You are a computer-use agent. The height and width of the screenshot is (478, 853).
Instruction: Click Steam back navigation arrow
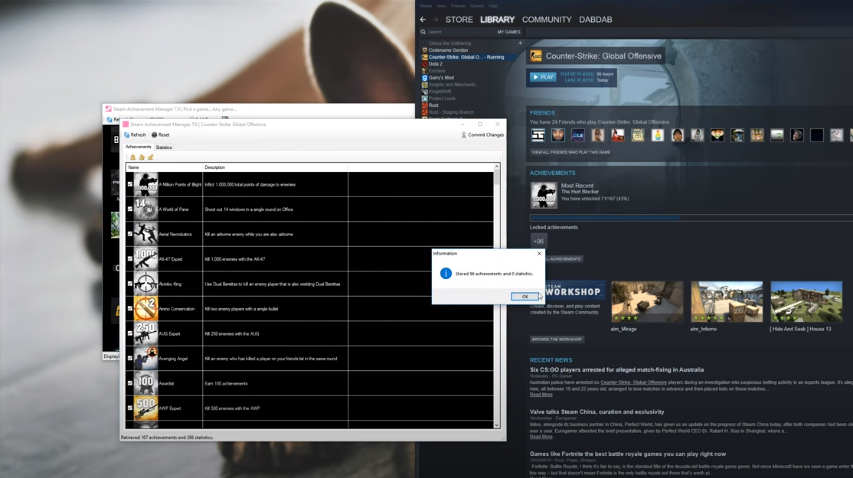pos(423,20)
